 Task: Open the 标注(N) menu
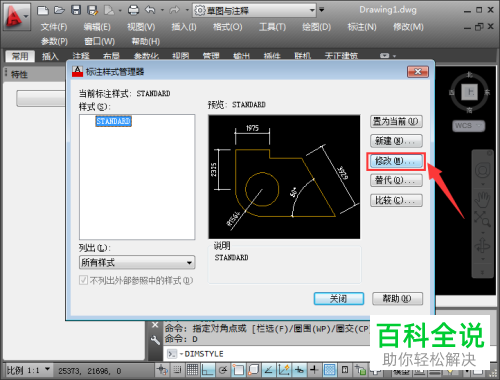[x=362, y=27]
